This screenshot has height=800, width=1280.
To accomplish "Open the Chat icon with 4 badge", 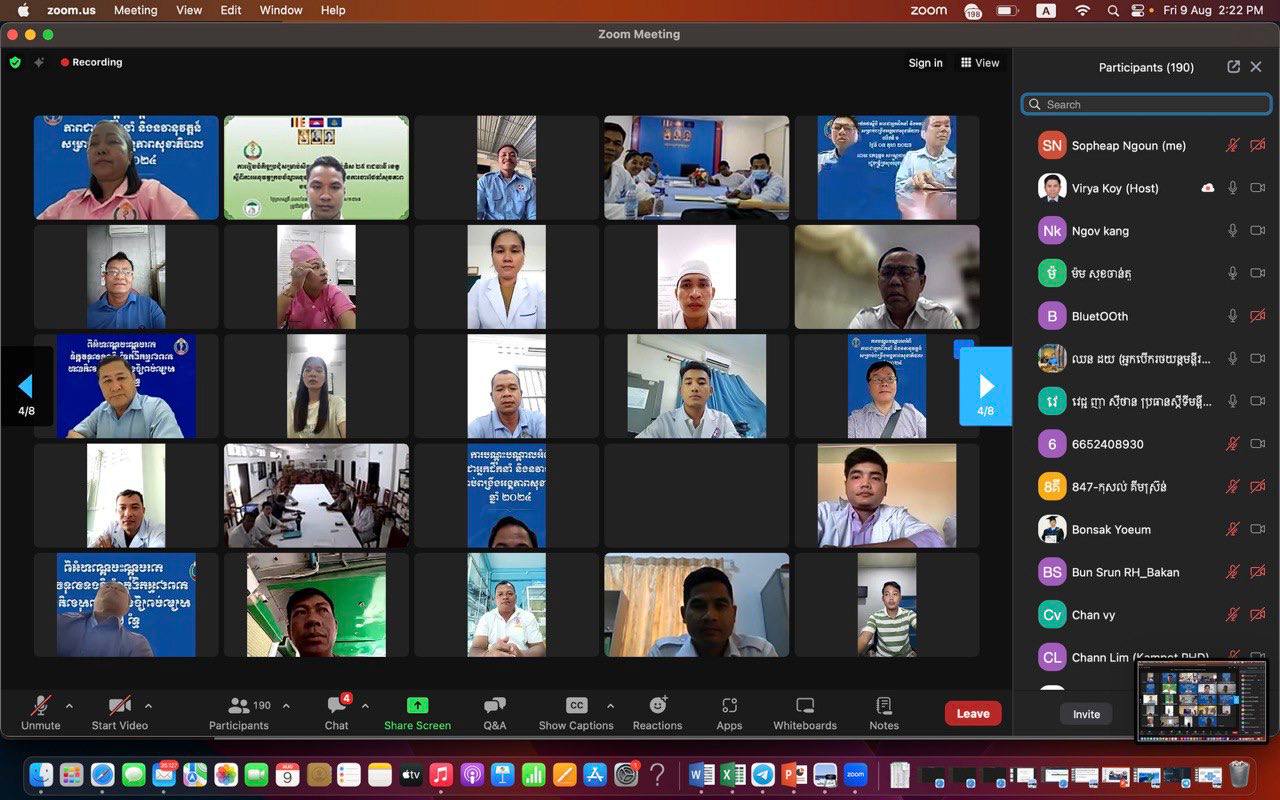I will (x=336, y=705).
